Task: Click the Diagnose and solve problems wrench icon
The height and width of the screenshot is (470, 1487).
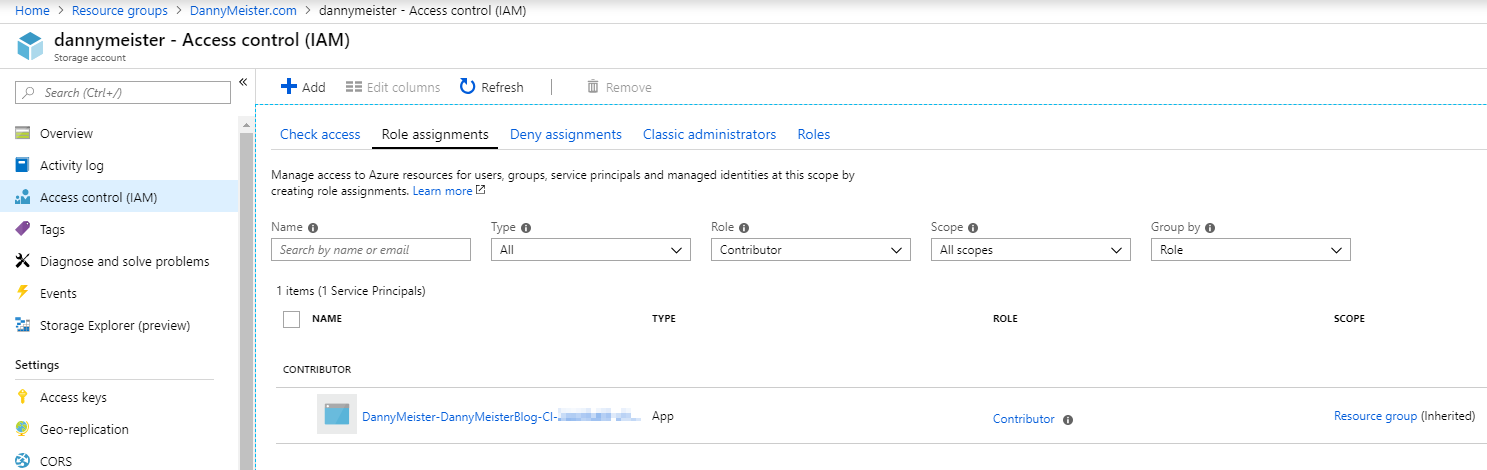Action: (x=23, y=262)
